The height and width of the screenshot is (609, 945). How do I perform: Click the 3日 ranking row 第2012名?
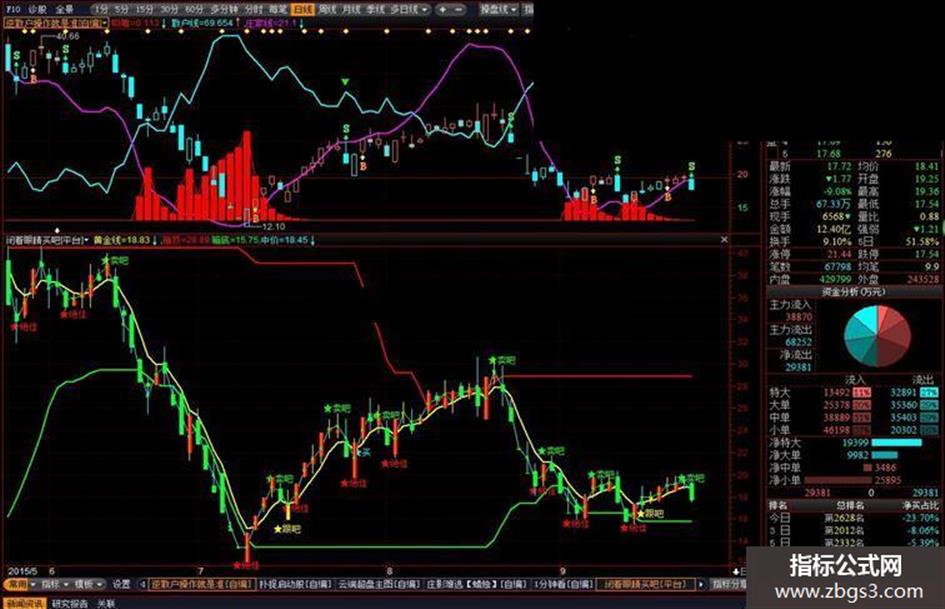pyautogui.click(x=853, y=531)
